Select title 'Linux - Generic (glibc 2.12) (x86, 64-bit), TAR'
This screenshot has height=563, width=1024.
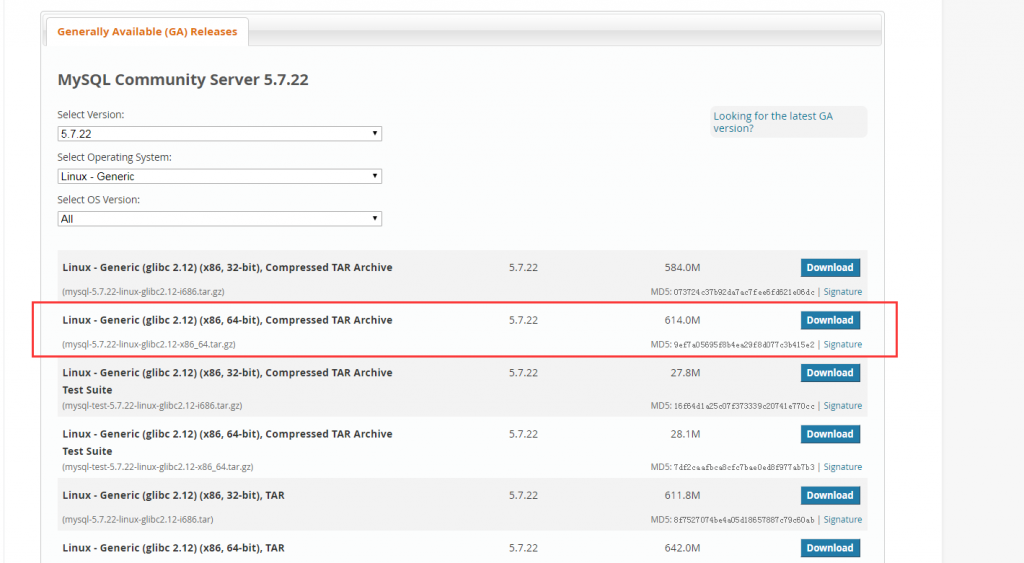174,548
